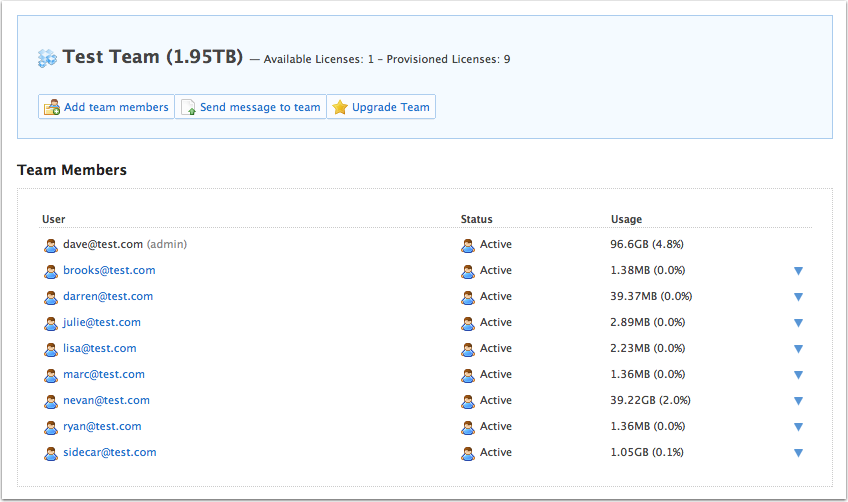This screenshot has width=848, height=502.
Task: Click the Usage column header
Action: (626, 219)
